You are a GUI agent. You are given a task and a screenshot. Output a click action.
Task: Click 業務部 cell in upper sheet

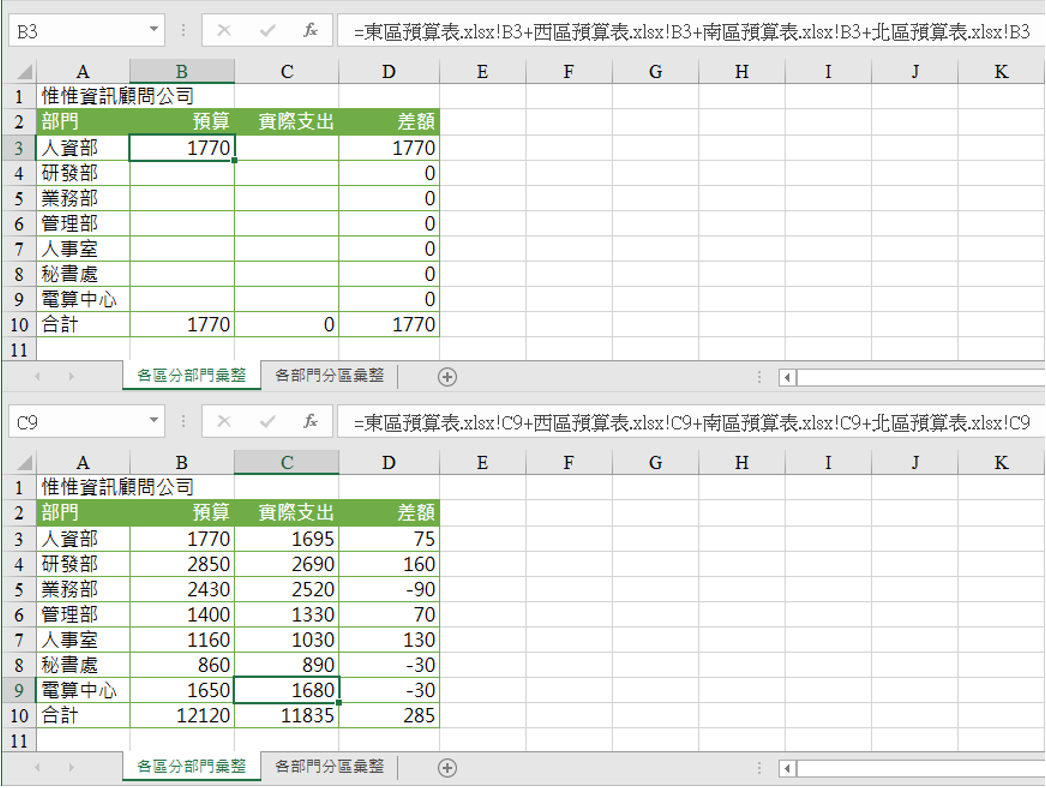tap(83, 198)
